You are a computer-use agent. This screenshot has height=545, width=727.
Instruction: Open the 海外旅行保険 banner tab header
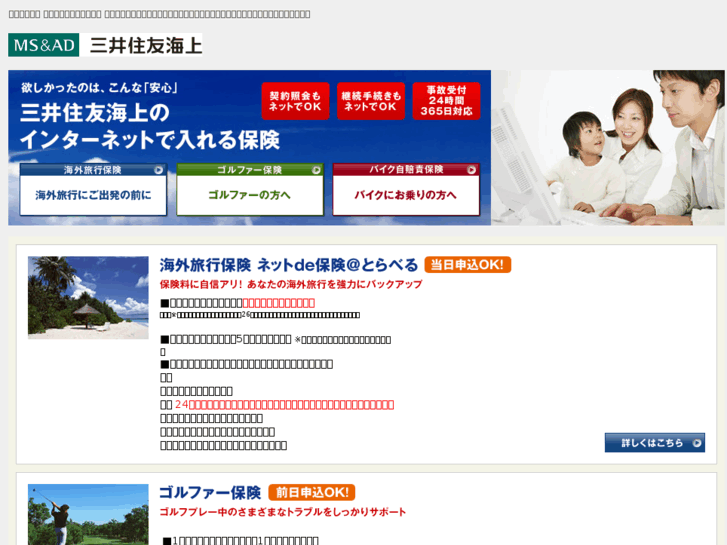pyautogui.click(x=93, y=170)
